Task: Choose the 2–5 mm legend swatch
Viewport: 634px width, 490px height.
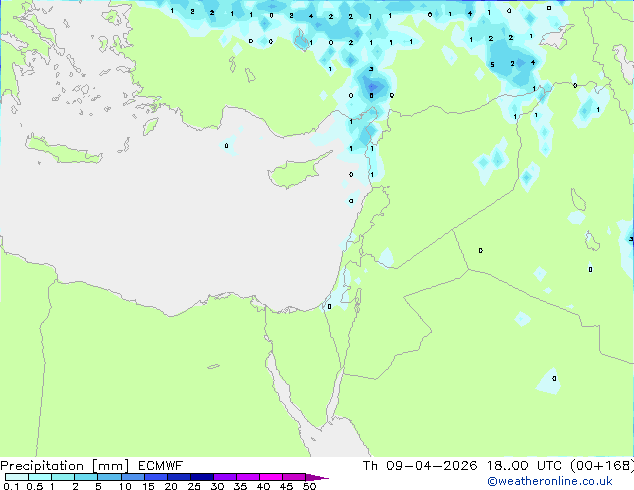Action: point(86,477)
